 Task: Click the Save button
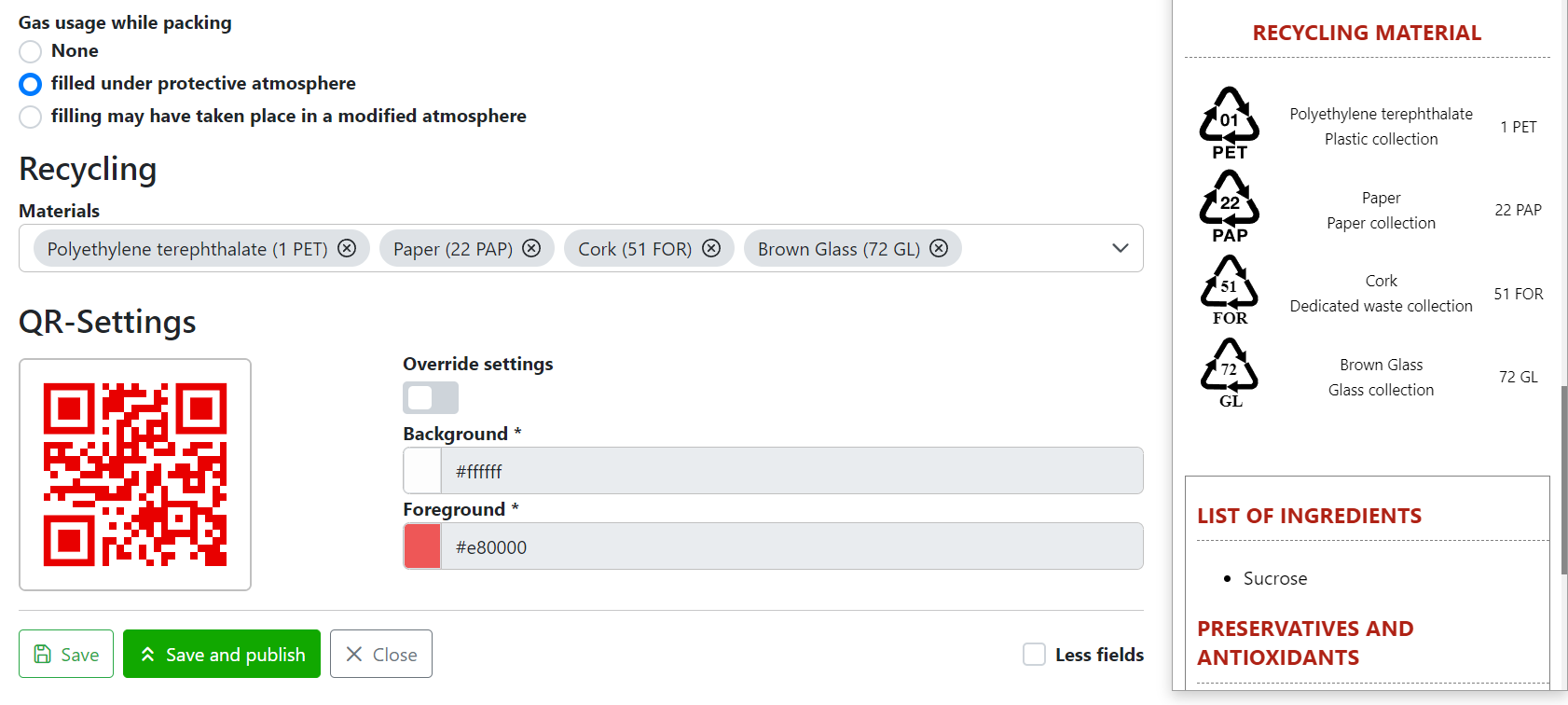66,654
